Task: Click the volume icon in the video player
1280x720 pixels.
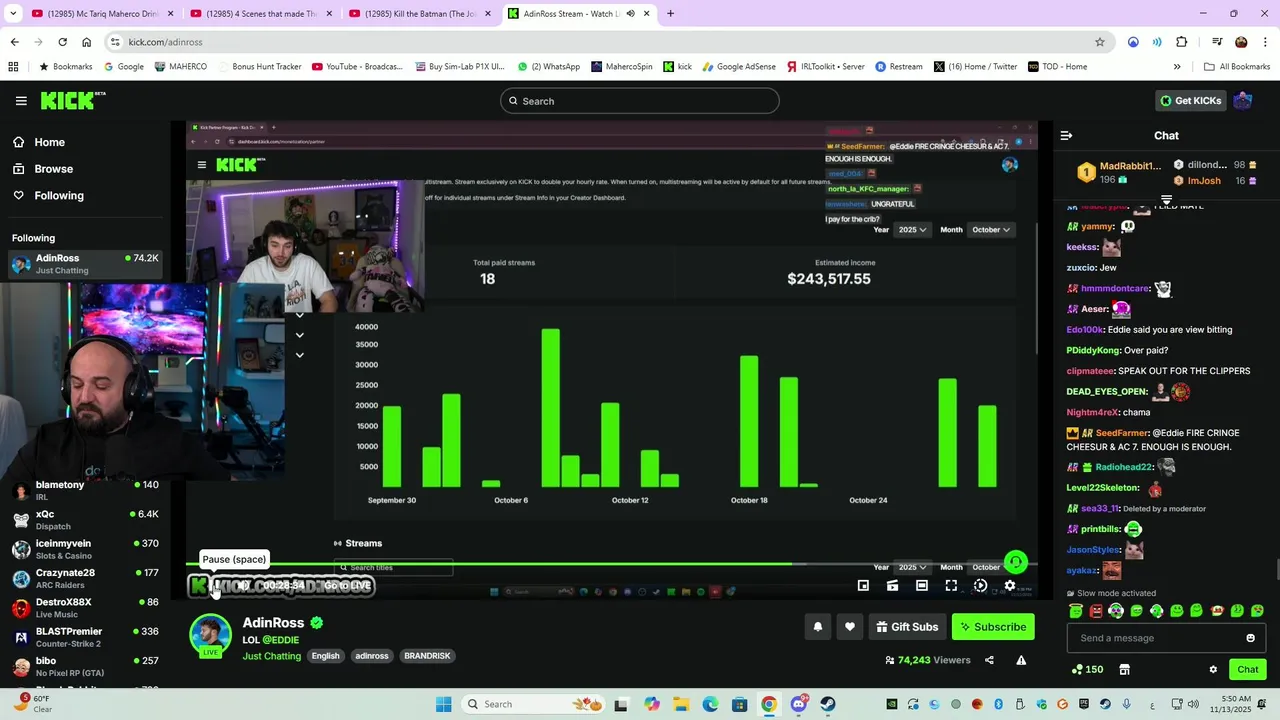Action: [243, 586]
